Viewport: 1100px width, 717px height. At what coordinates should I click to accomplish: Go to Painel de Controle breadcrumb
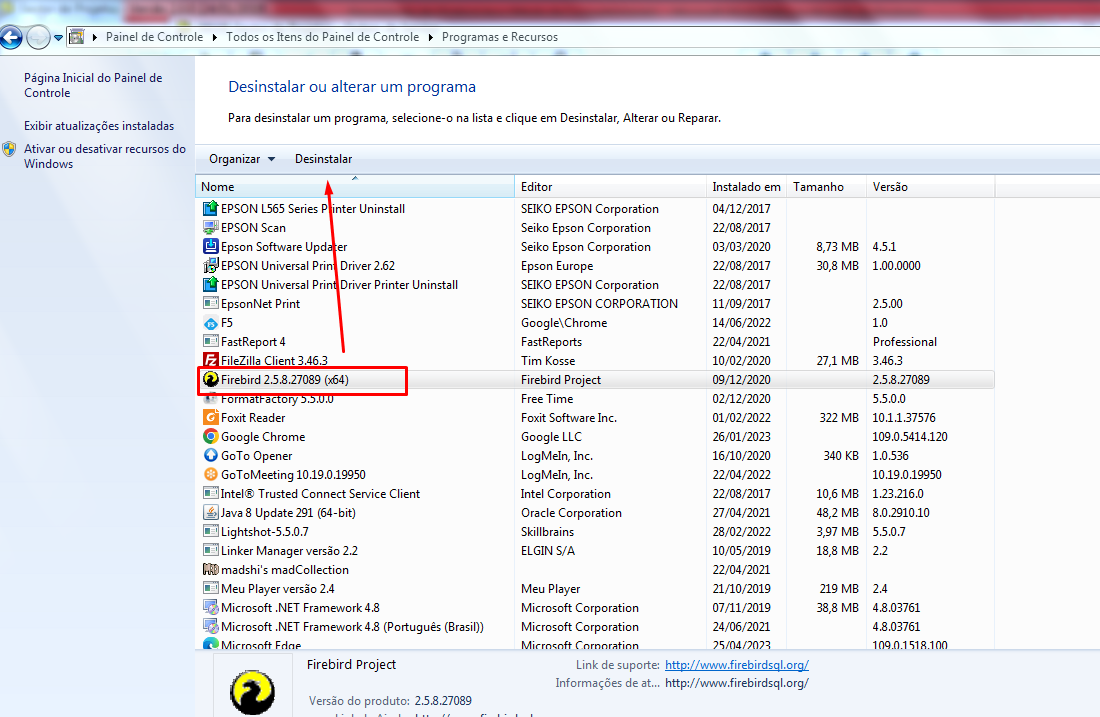coord(154,37)
